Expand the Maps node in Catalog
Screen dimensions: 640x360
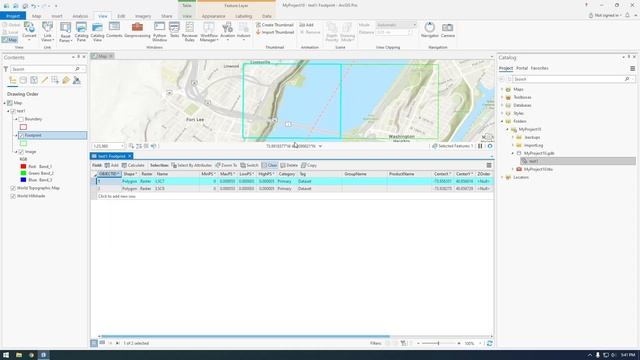tap(502, 89)
